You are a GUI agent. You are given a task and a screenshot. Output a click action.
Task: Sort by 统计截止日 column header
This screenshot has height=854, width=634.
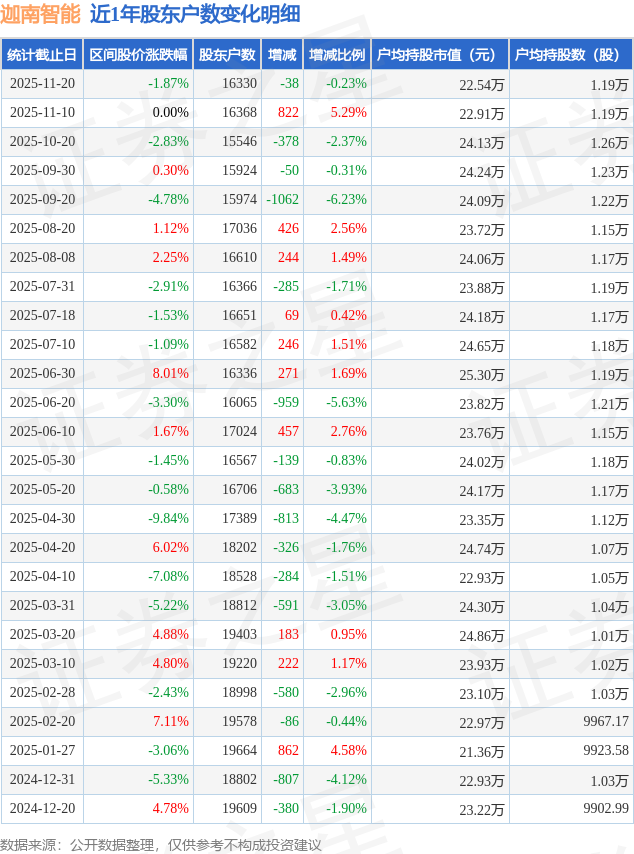42,55
